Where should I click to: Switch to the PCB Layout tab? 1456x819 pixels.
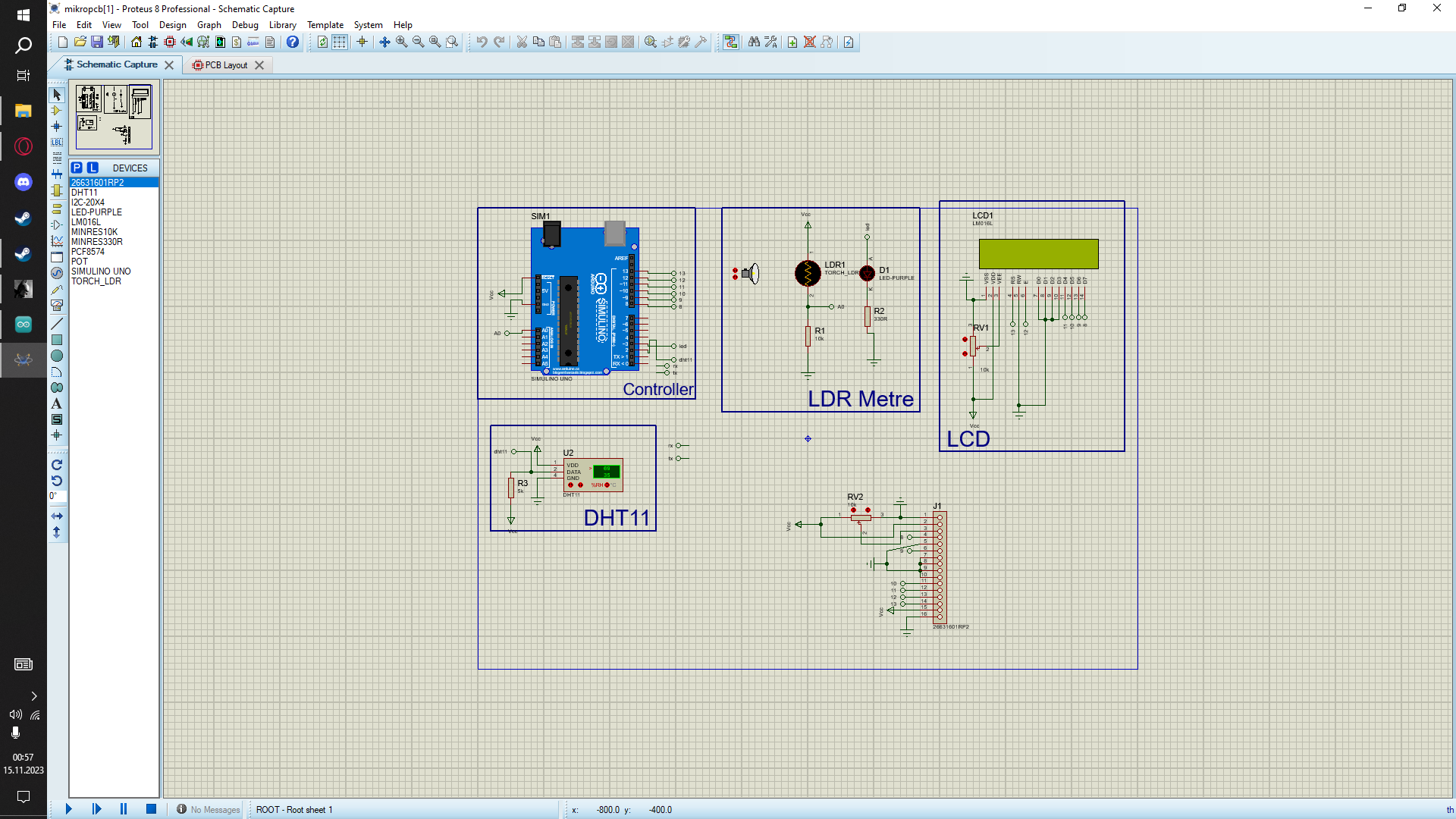[x=224, y=64]
